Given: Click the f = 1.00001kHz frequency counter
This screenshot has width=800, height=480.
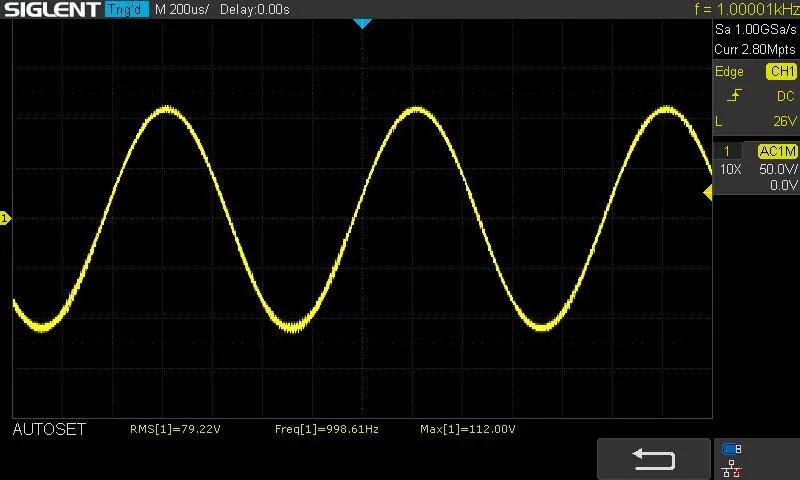Looking at the screenshot, I should (746, 9).
